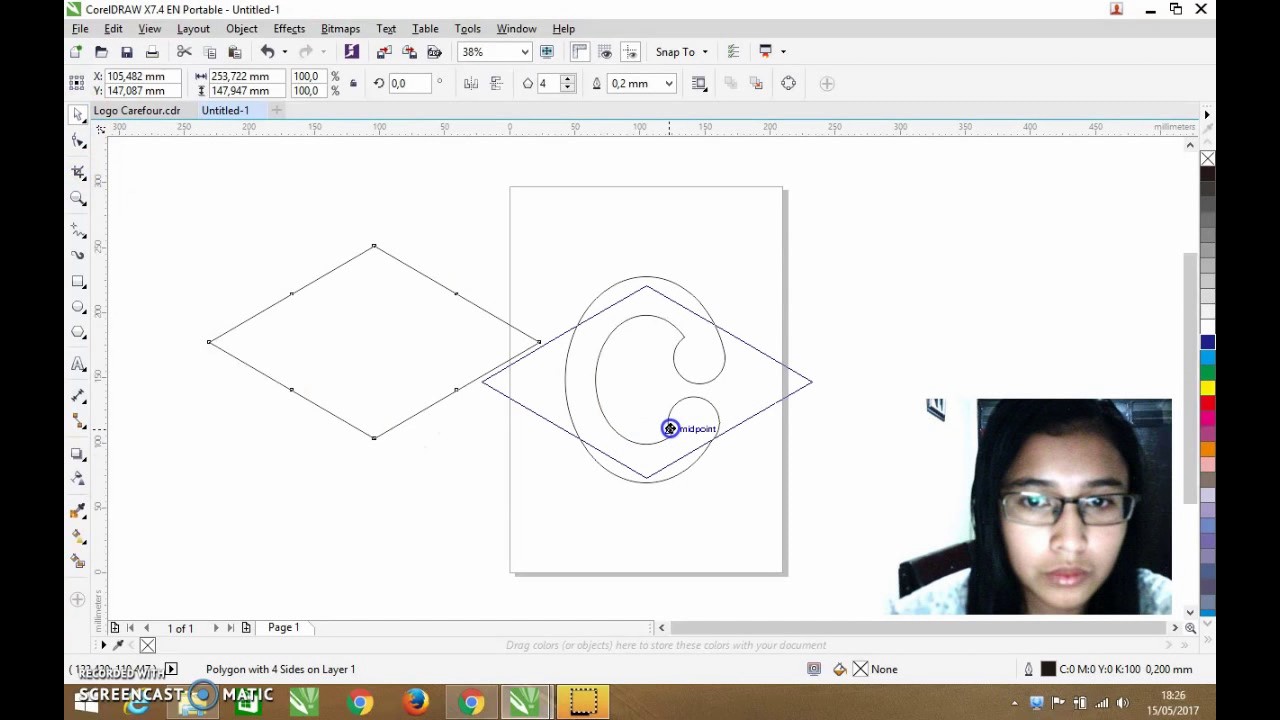This screenshot has width=1280, height=720.
Task: Click the Save icon
Action: (127, 52)
